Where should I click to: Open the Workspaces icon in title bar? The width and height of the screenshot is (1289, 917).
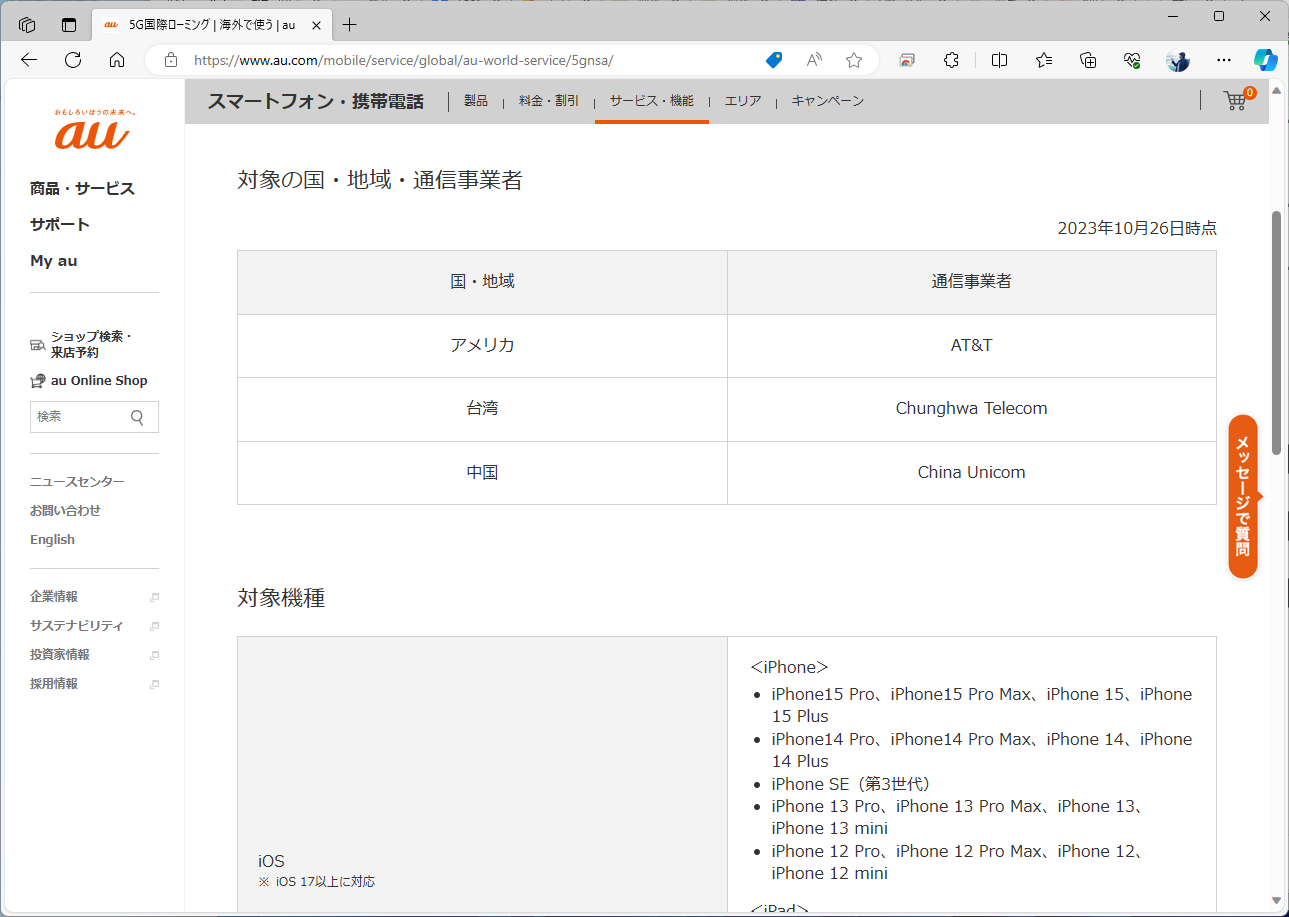click(x=27, y=25)
